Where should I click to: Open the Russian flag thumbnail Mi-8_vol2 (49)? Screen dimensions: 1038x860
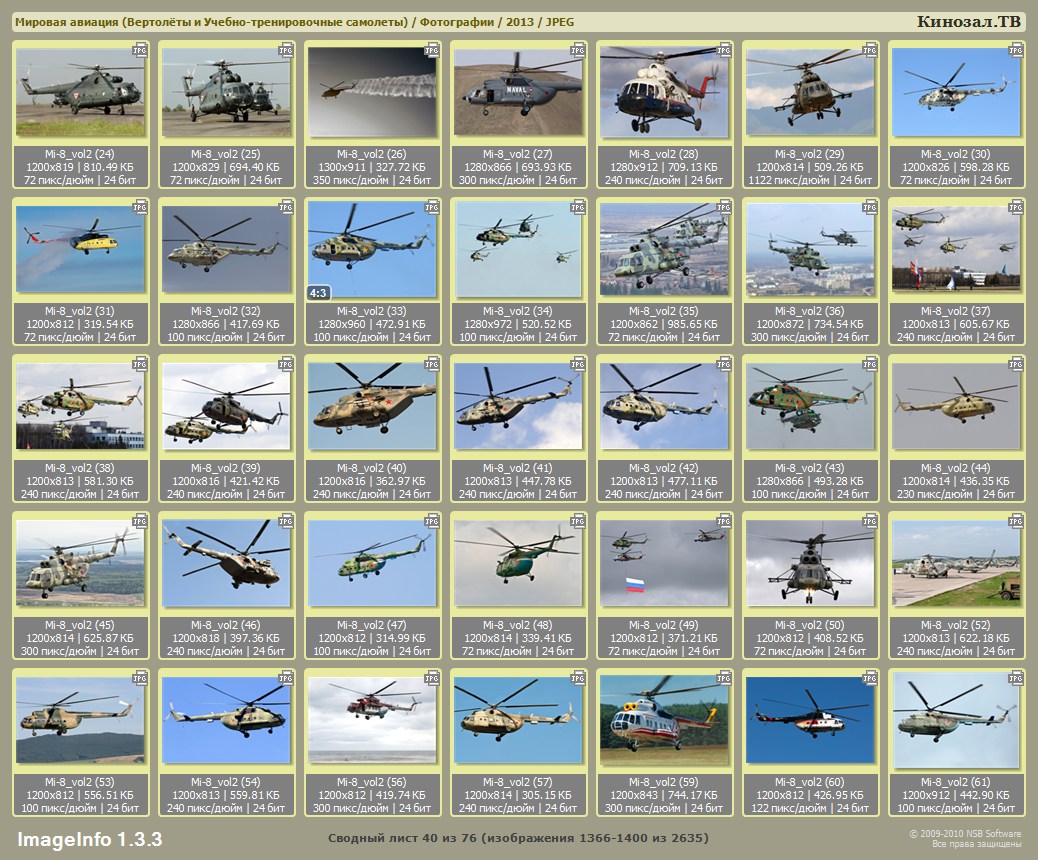pos(662,563)
